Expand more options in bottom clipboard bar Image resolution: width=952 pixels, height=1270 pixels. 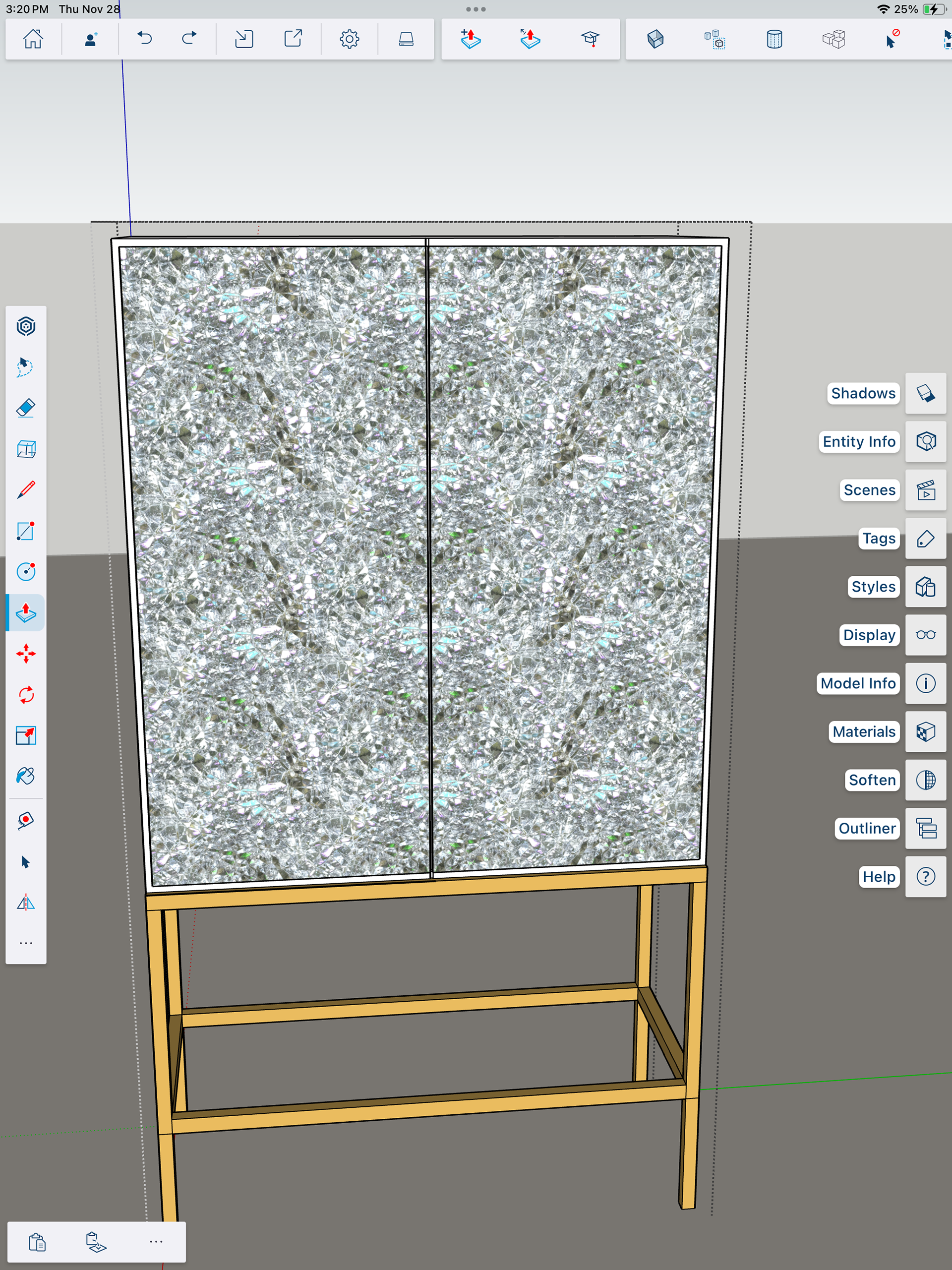[x=156, y=1242]
